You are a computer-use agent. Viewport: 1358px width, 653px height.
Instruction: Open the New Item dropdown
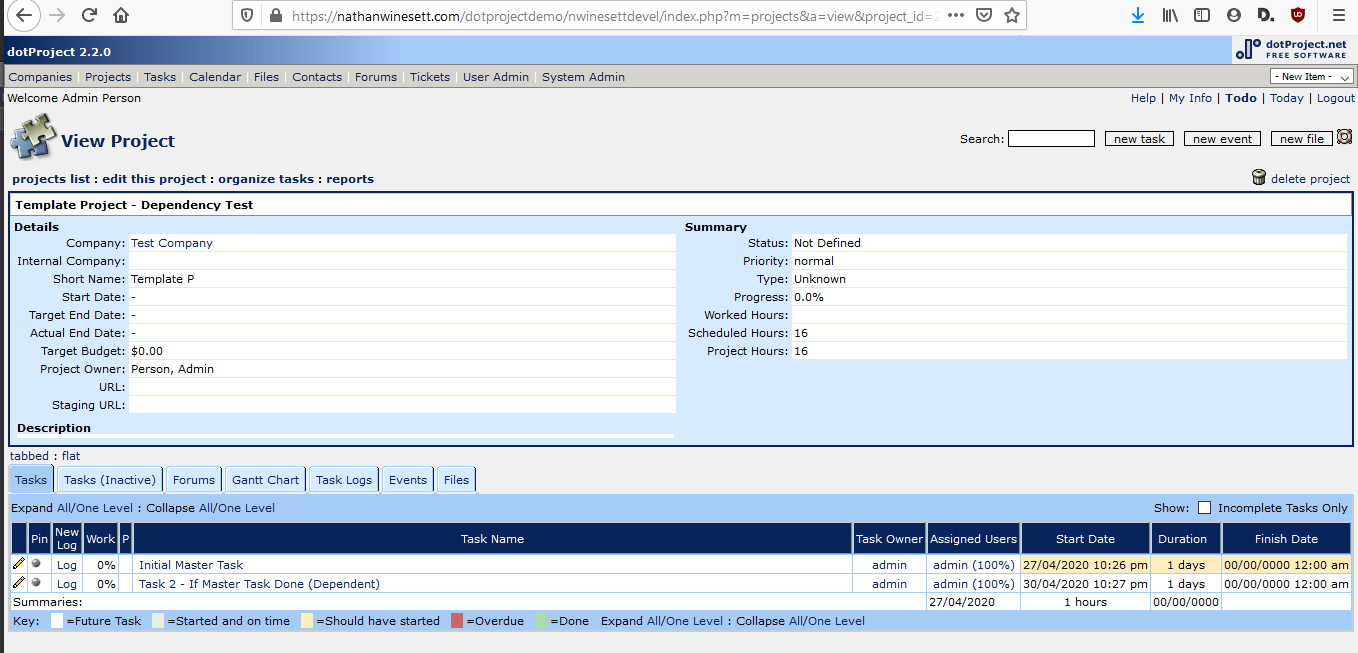(x=1310, y=75)
